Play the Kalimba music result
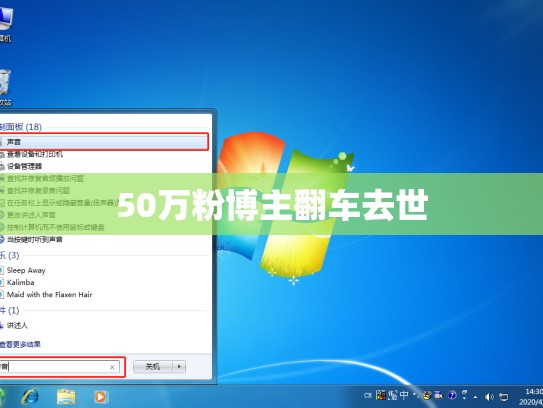Viewport: 543px width, 408px height. (x=20, y=282)
